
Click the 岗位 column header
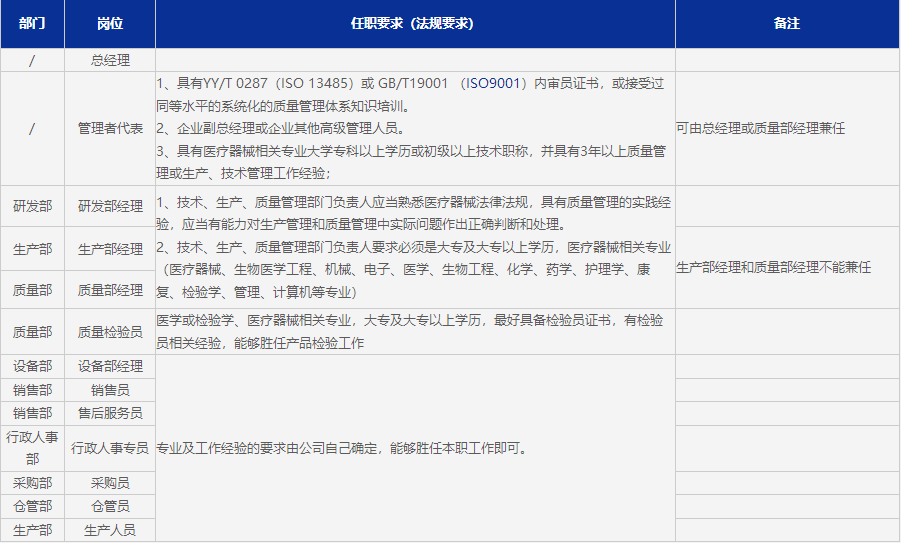click(x=110, y=23)
